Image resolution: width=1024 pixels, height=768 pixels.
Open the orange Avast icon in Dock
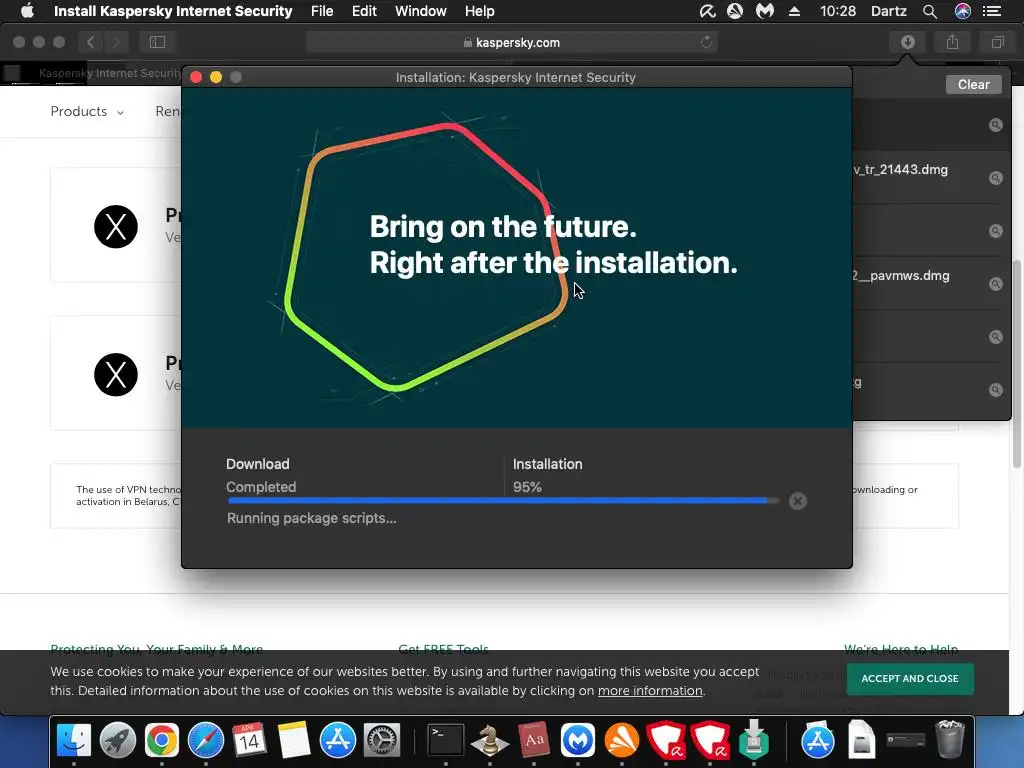pos(621,740)
